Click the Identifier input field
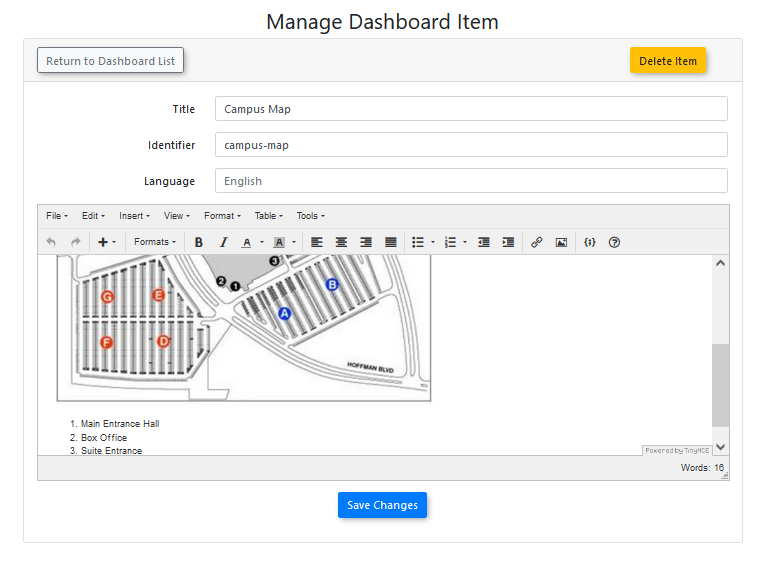 click(471, 145)
